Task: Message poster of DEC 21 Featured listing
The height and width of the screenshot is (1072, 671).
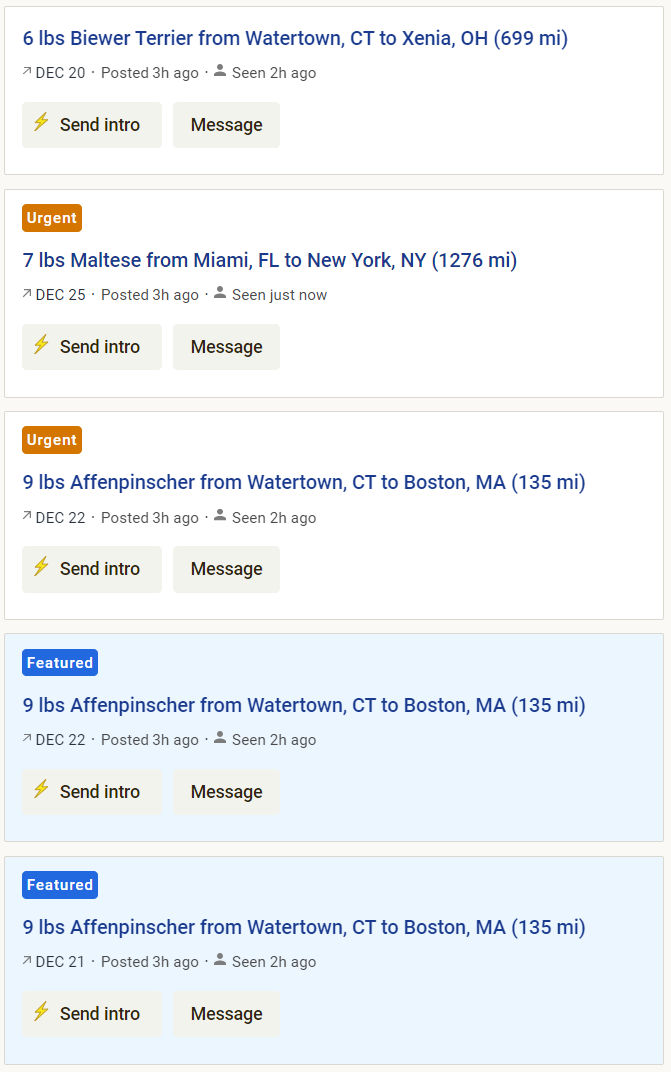Action: [x=226, y=1014]
